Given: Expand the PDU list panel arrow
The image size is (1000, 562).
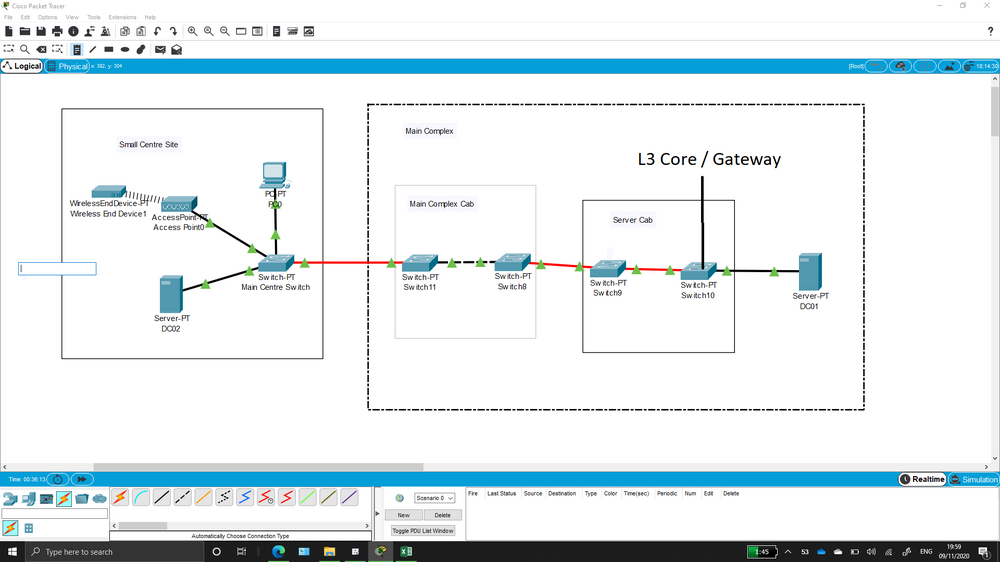Looking at the screenshot, I should pos(378,514).
